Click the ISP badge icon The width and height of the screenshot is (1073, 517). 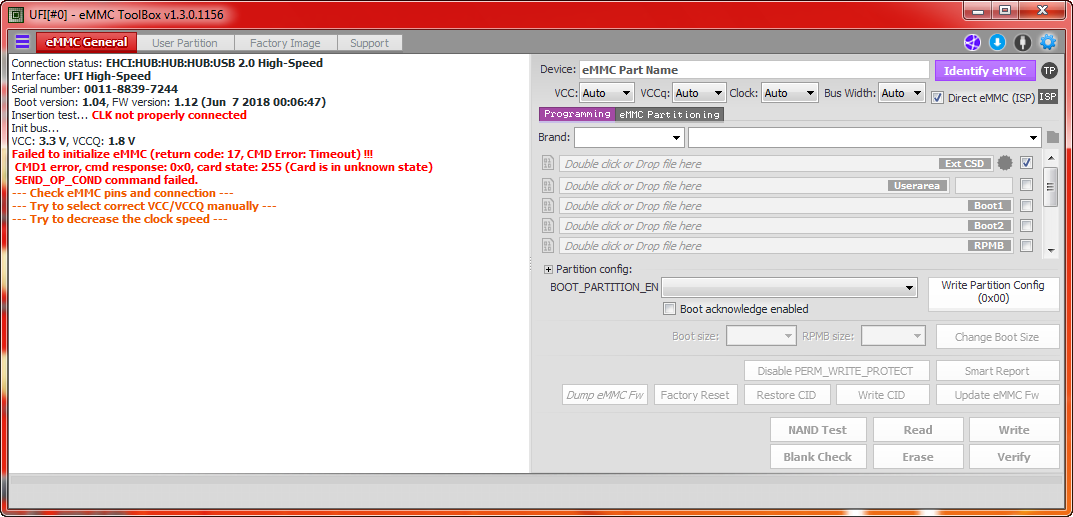1048,97
